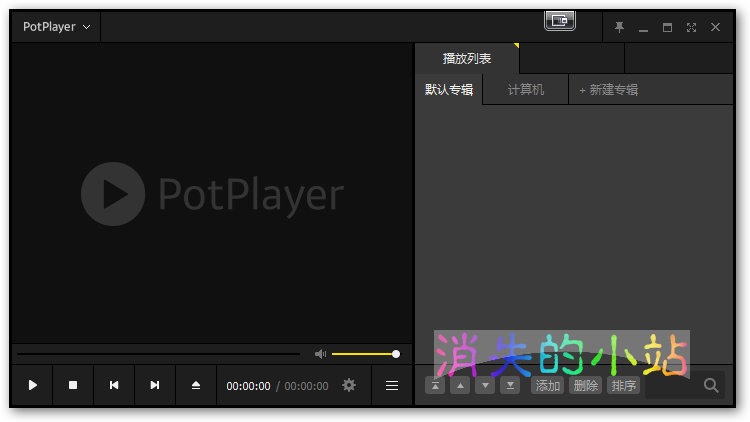Open the control panel gear icon
Image resolution: width=750 pixels, height=422 pixels.
coord(349,385)
